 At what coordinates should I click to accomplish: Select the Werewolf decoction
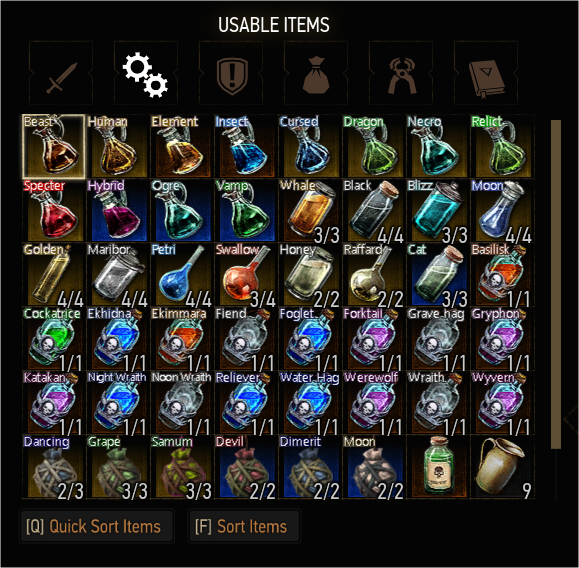374,403
